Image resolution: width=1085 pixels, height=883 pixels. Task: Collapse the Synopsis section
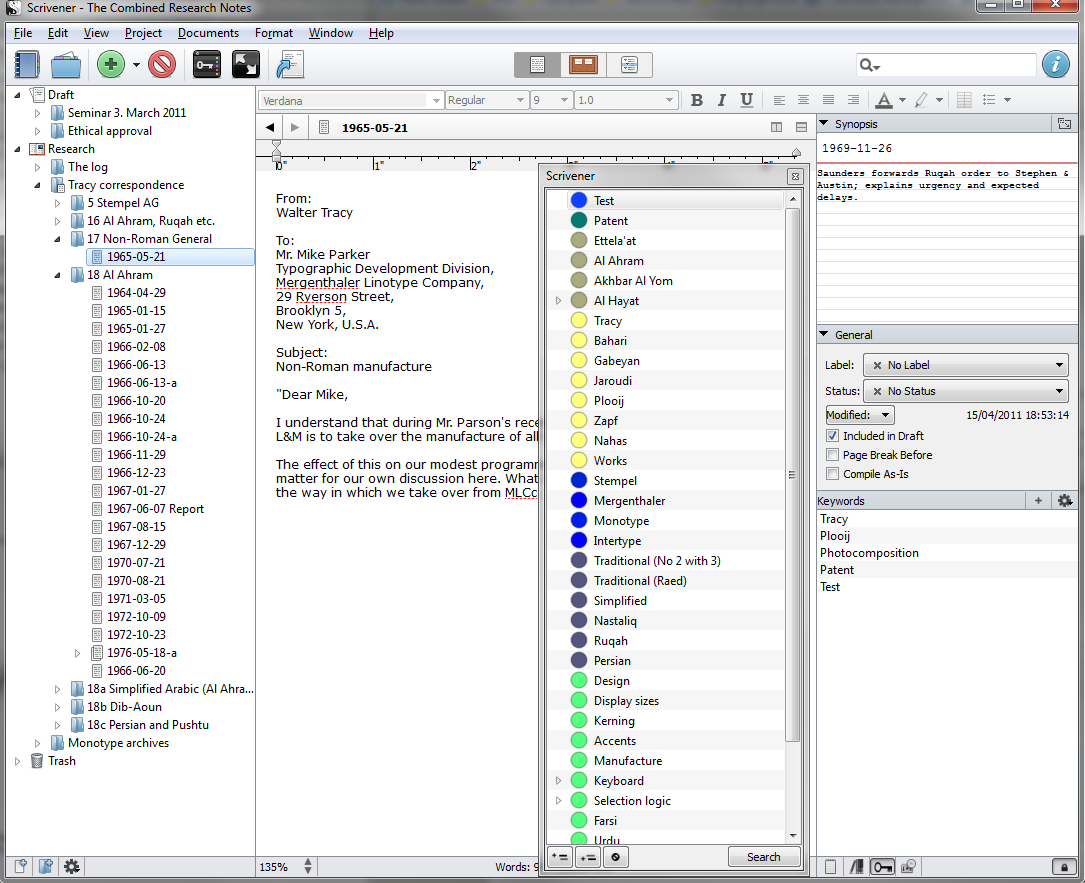(823, 123)
